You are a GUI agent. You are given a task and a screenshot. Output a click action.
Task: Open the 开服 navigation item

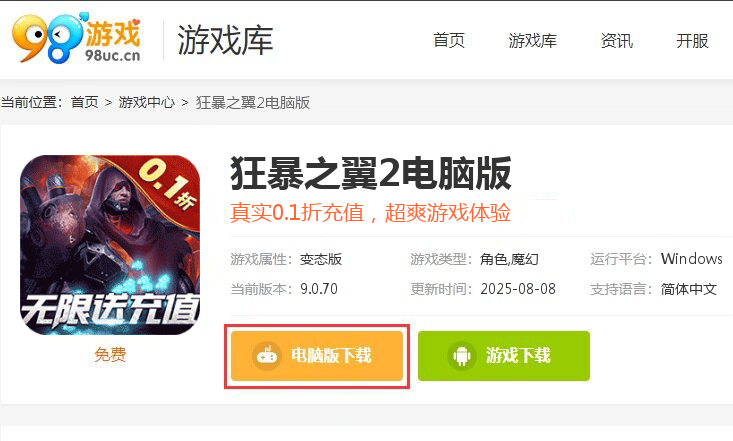point(692,41)
